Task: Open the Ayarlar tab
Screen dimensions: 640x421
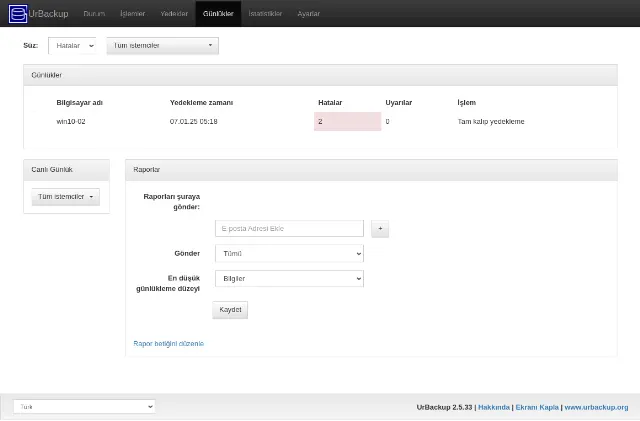Action: pos(309,13)
